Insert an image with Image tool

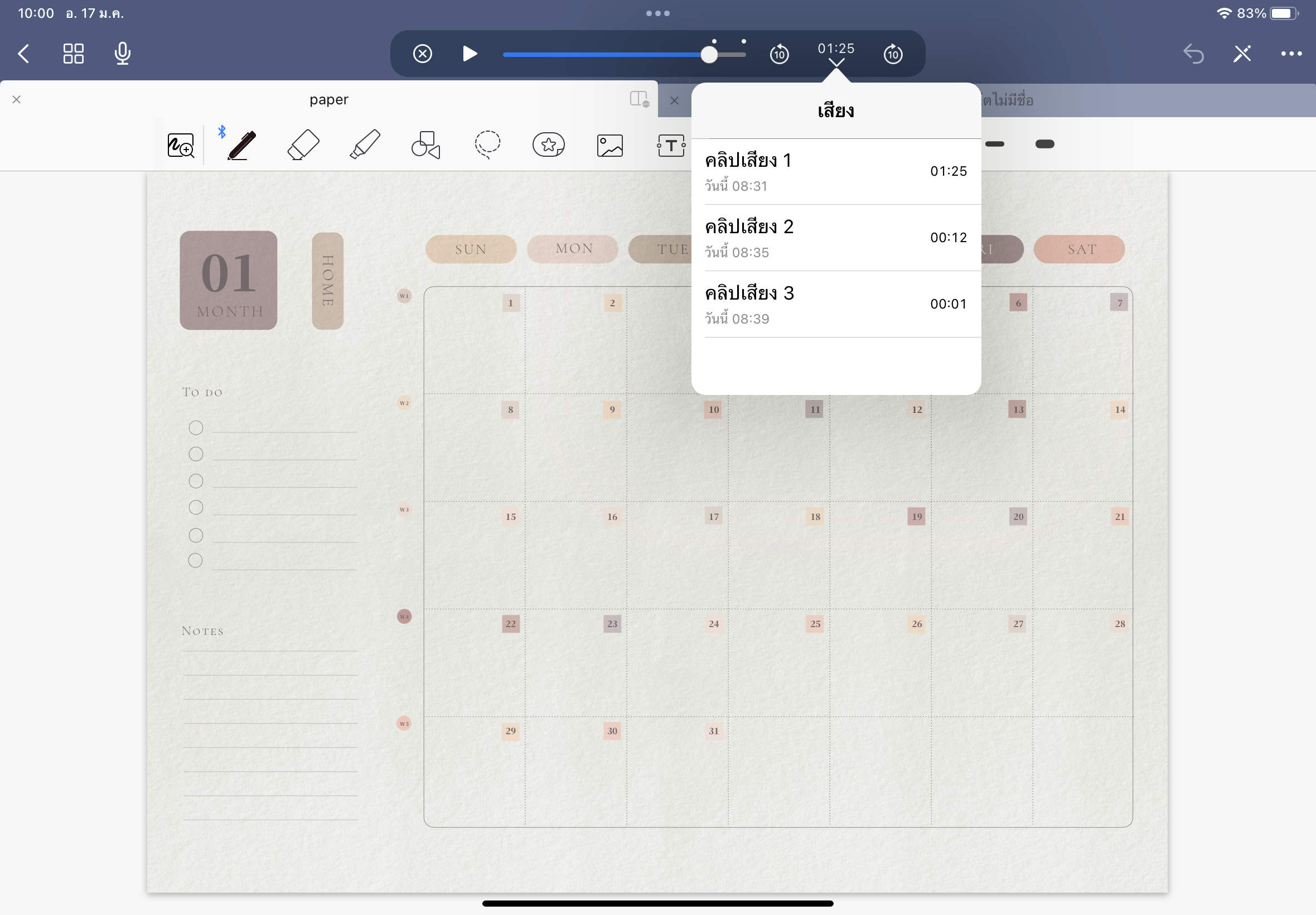click(x=609, y=146)
